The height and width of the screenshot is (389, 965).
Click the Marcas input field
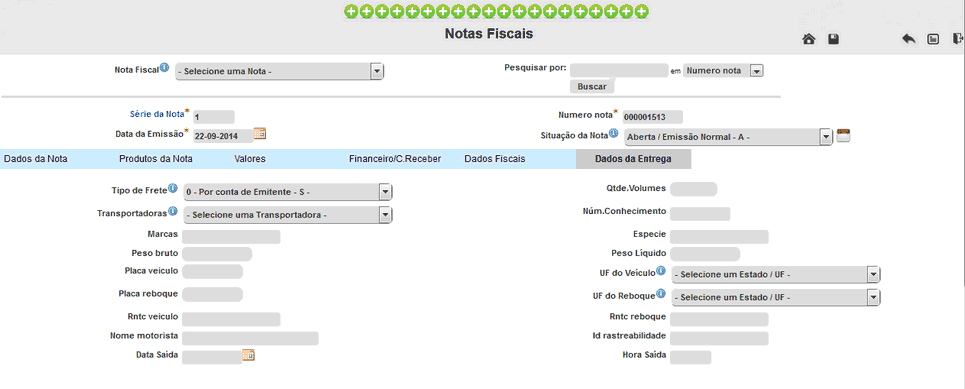point(231,237)
